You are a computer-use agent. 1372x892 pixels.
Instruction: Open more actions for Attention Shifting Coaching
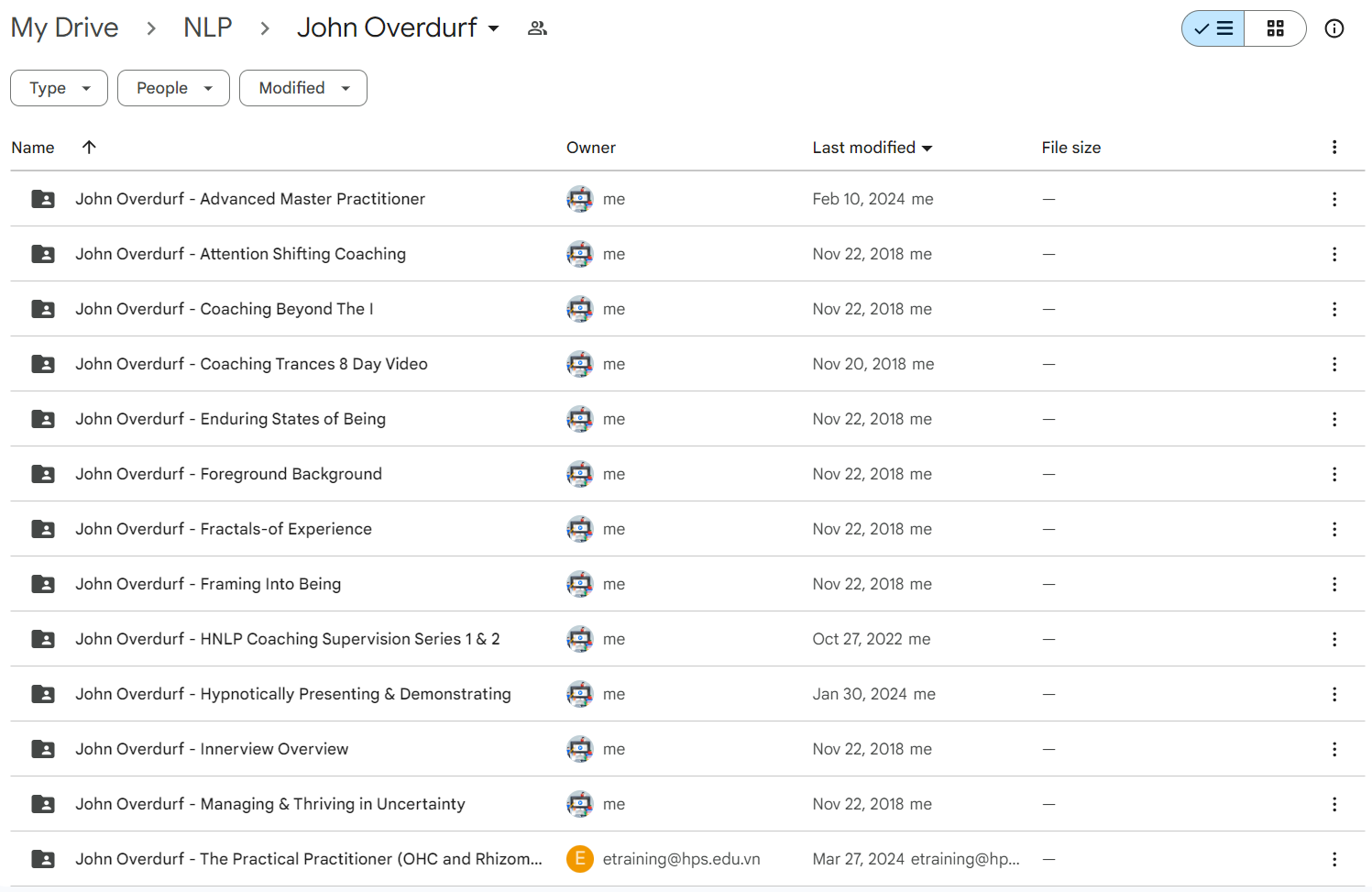[1334, 254]
